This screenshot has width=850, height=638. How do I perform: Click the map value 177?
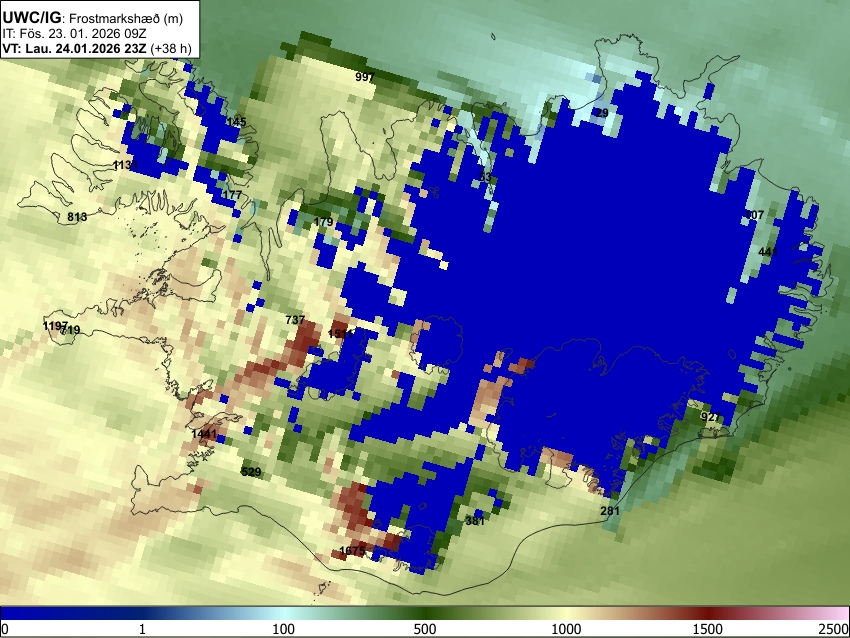click(x=232, y=195)
